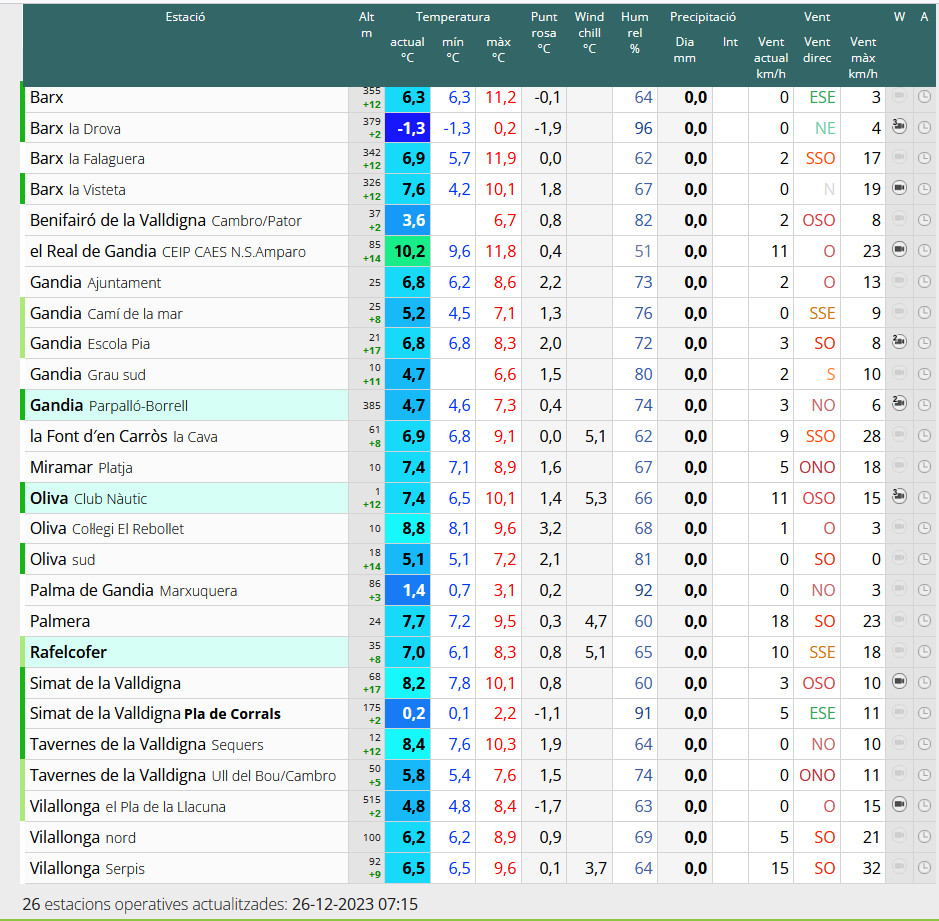Image resolution: width=939 pixels, height=921 pixels.
Task: Open the Barx la Drova station
Action: point(75,128)
